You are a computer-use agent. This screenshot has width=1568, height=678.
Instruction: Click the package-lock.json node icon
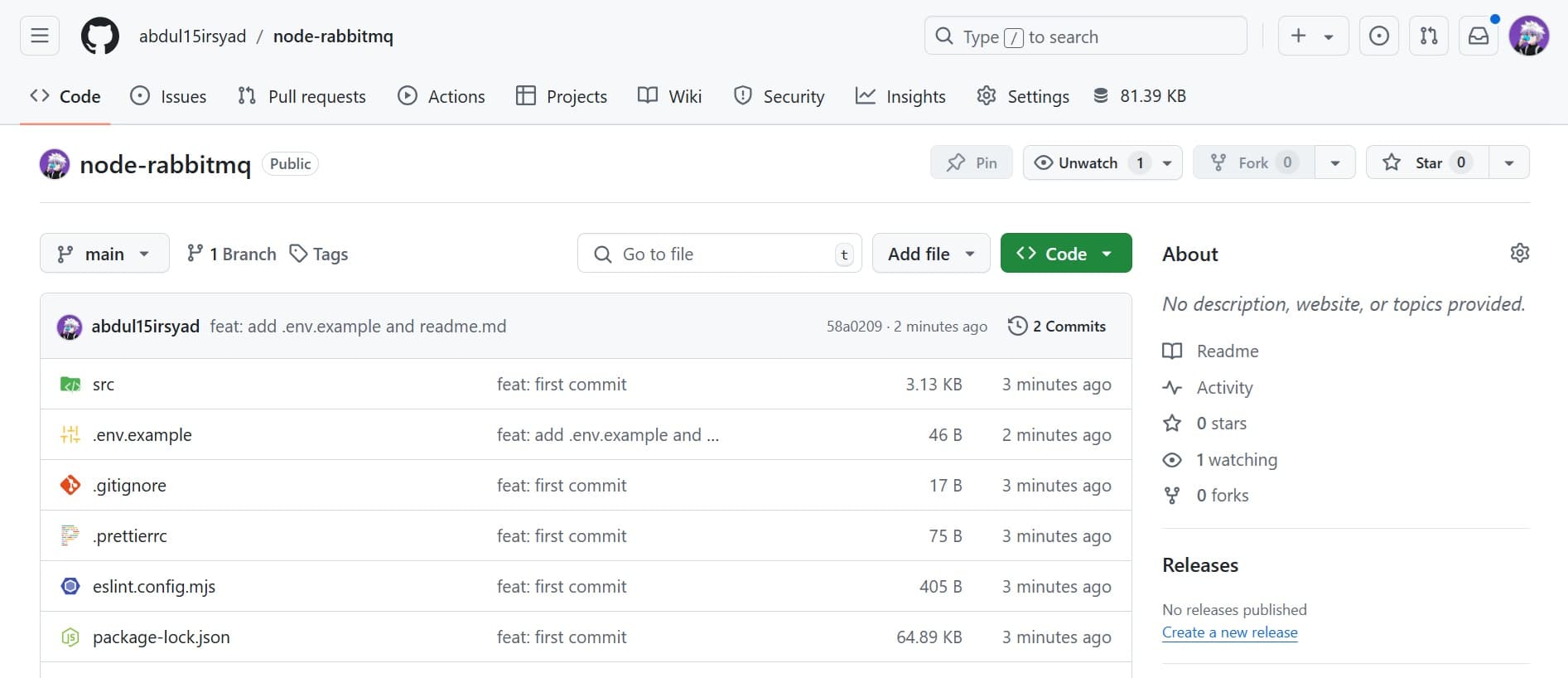point(70,637)
